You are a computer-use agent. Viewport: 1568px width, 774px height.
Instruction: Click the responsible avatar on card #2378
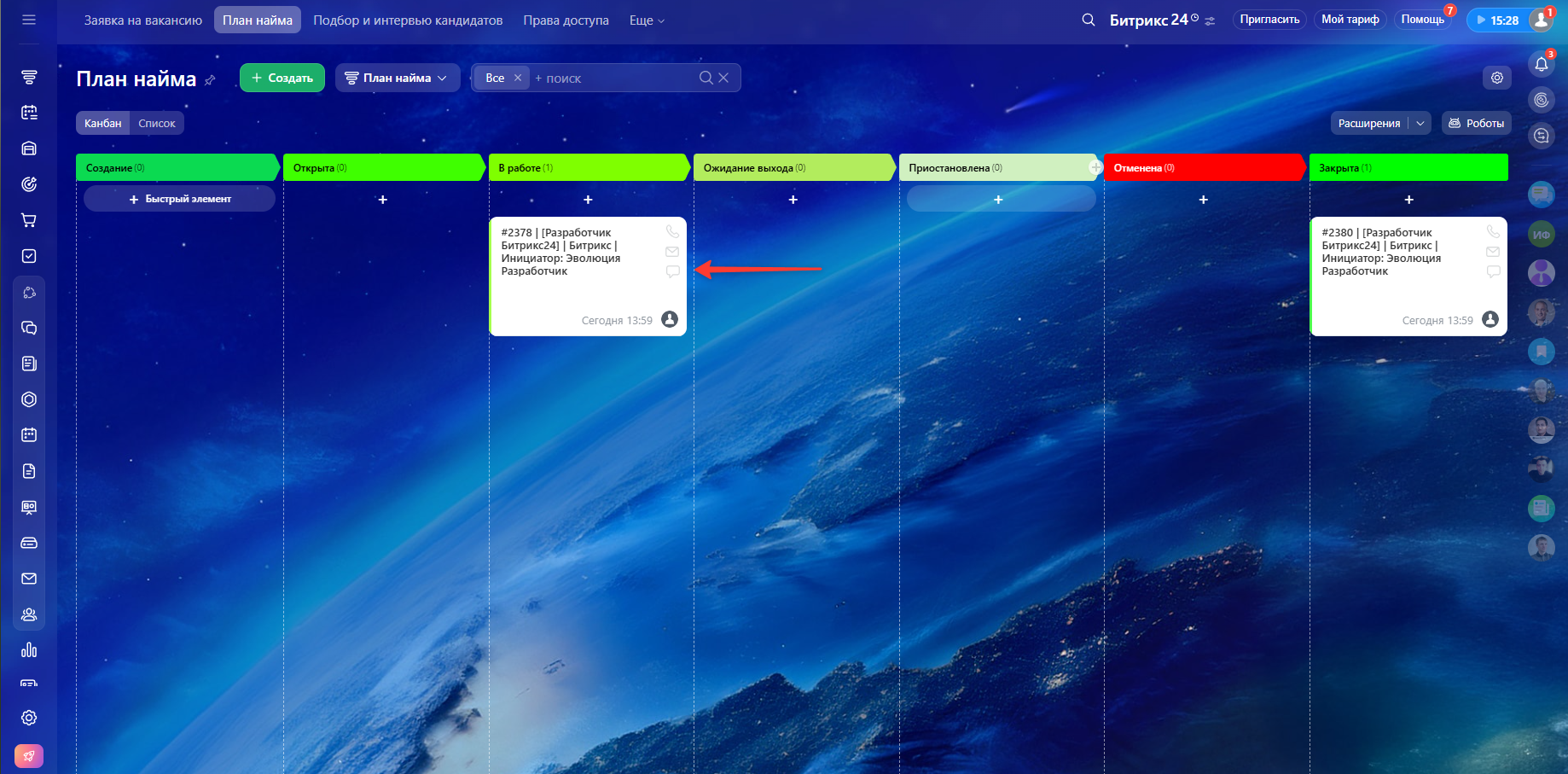pyautogui.click(x=670, y=319)
